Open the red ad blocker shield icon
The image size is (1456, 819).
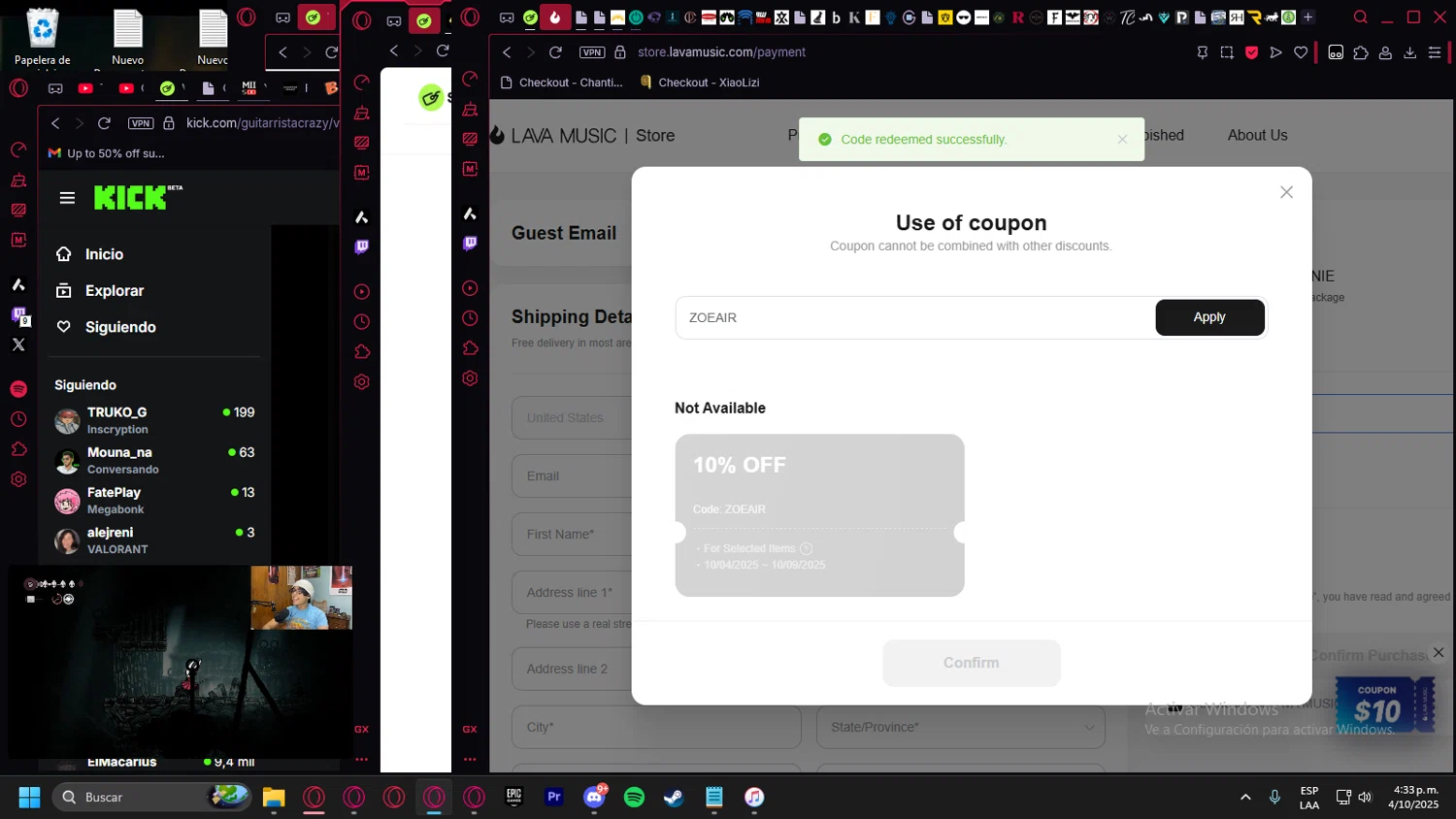pyautogui.click(x=1251, y=52)
